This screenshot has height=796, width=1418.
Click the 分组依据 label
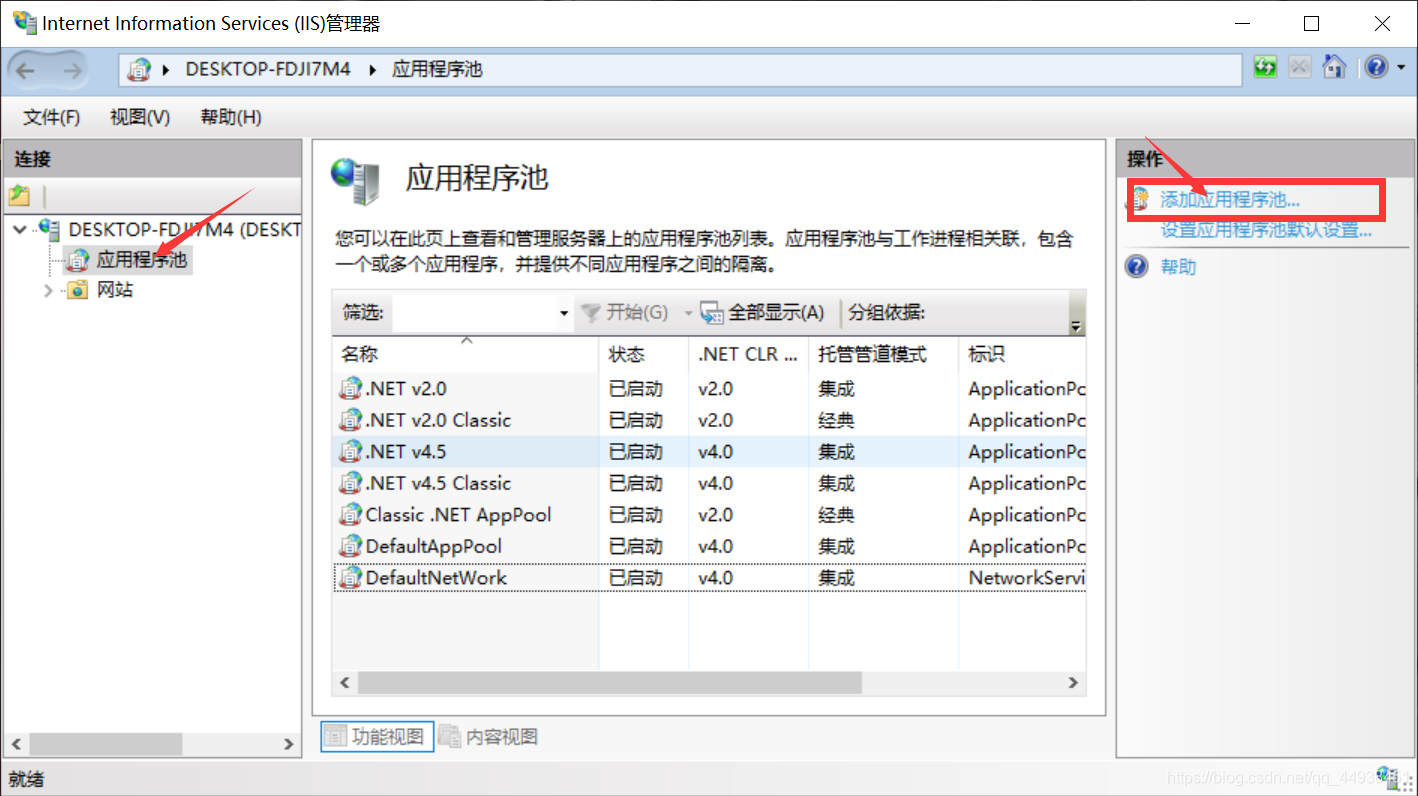887,313
